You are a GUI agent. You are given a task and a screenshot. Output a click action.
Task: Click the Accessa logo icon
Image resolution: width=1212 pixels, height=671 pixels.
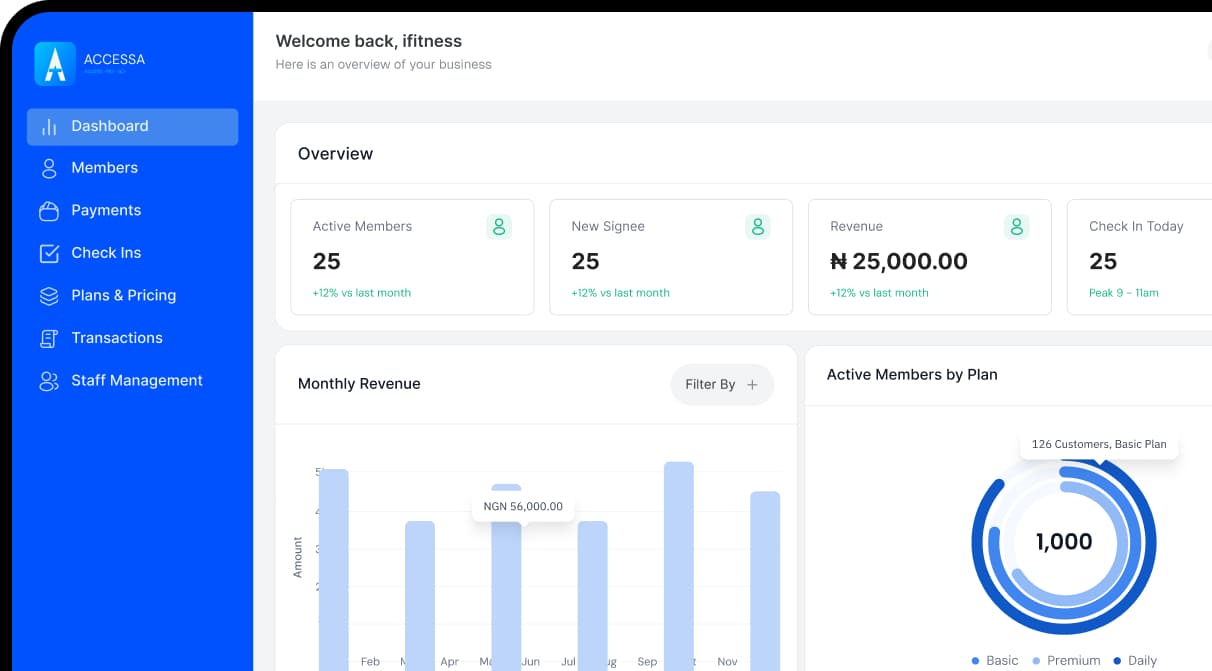point(55,63)
